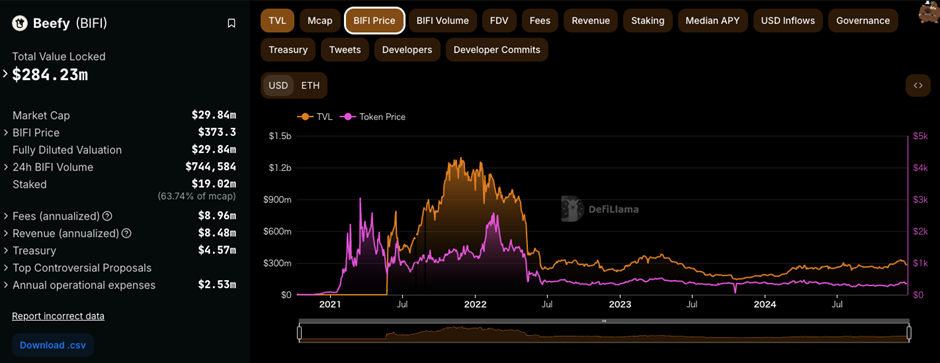Toggle the TVL chart metric
Viewport: 940px width, 363px height.
pyautogui.click(x=277, y=20)
